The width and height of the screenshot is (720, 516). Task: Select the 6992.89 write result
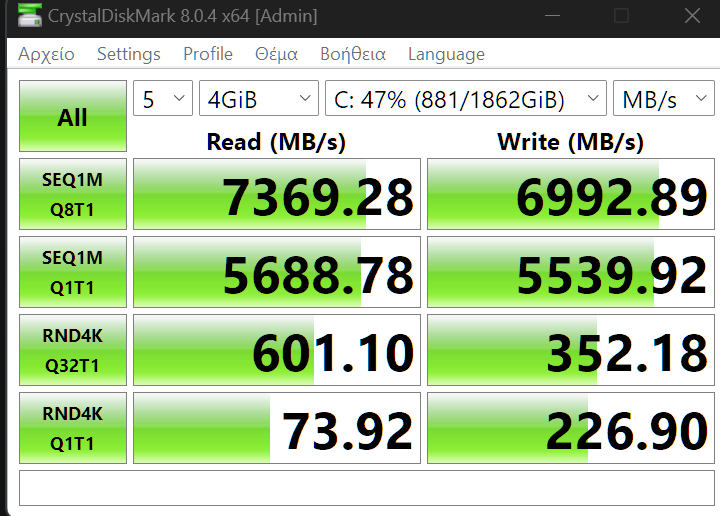tap(571, 194)
